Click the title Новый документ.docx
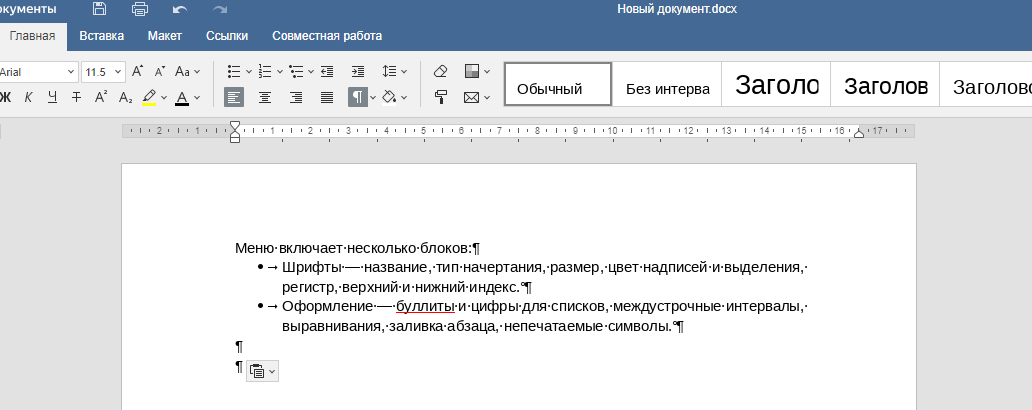The width and height of the screenshot is (1032, 410). point(677,9)
